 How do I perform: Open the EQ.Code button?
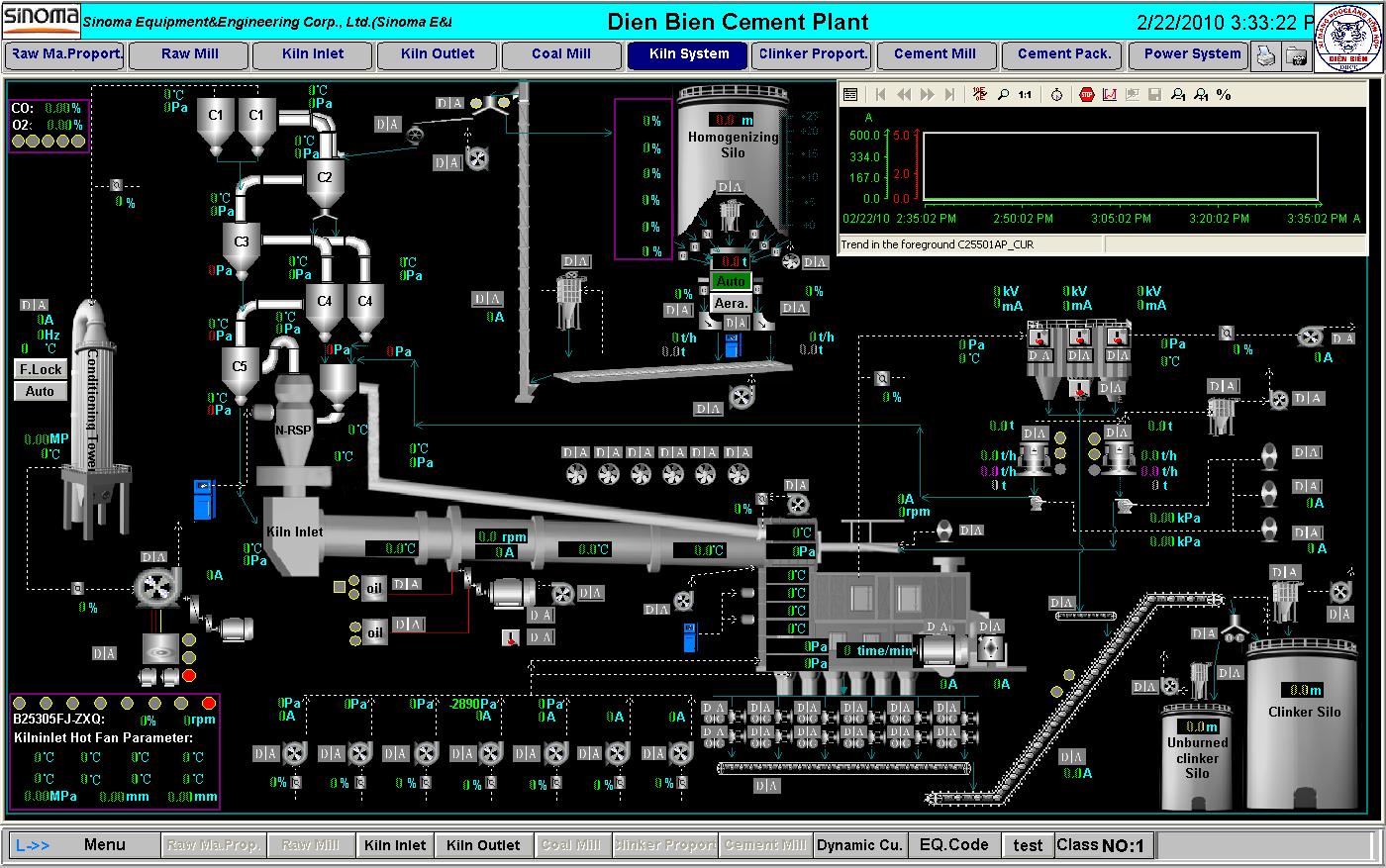pyautogui.click(x=954, y=845)
